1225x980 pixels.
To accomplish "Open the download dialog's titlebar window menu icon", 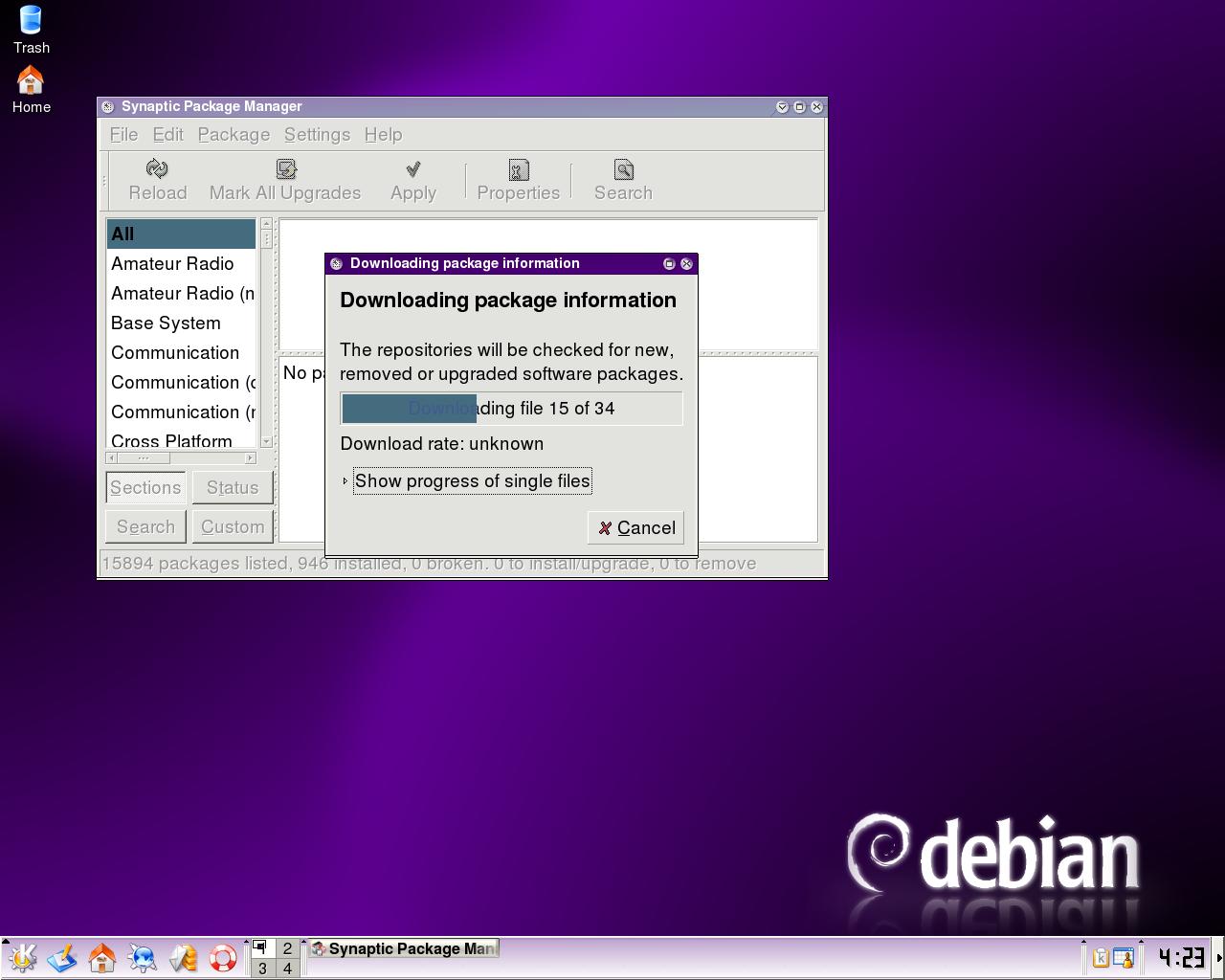I will click(336, 264).
